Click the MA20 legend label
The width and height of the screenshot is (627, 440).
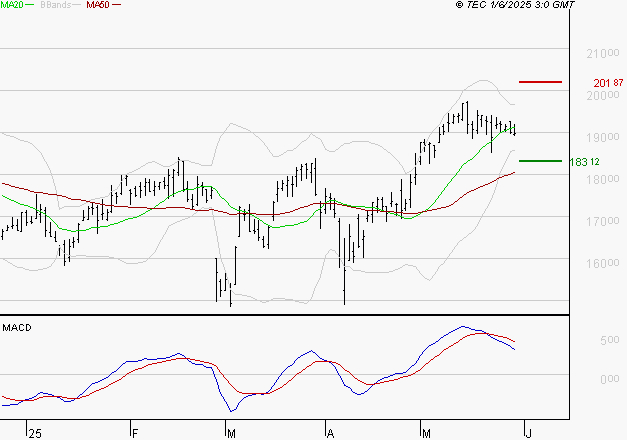[x=11, y=5]
